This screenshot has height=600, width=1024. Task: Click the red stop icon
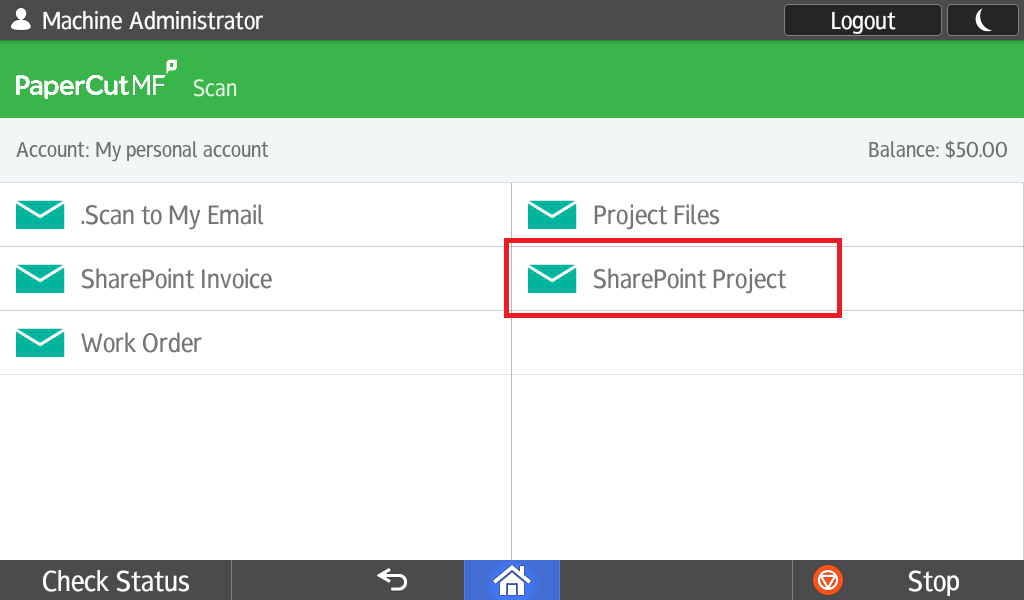[828, 580]
